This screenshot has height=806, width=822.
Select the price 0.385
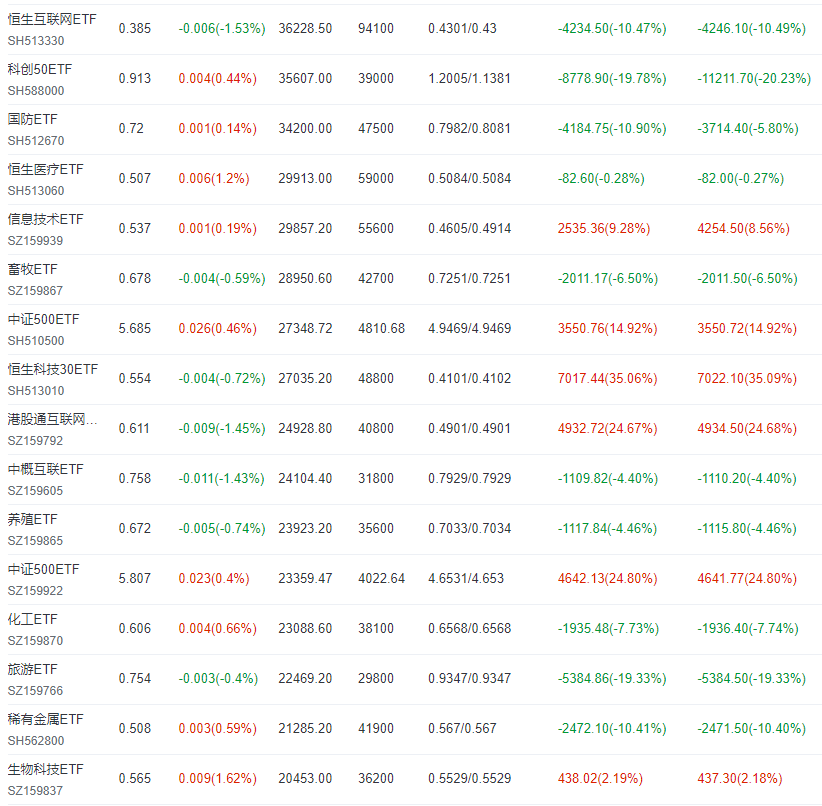pos(135,28)
